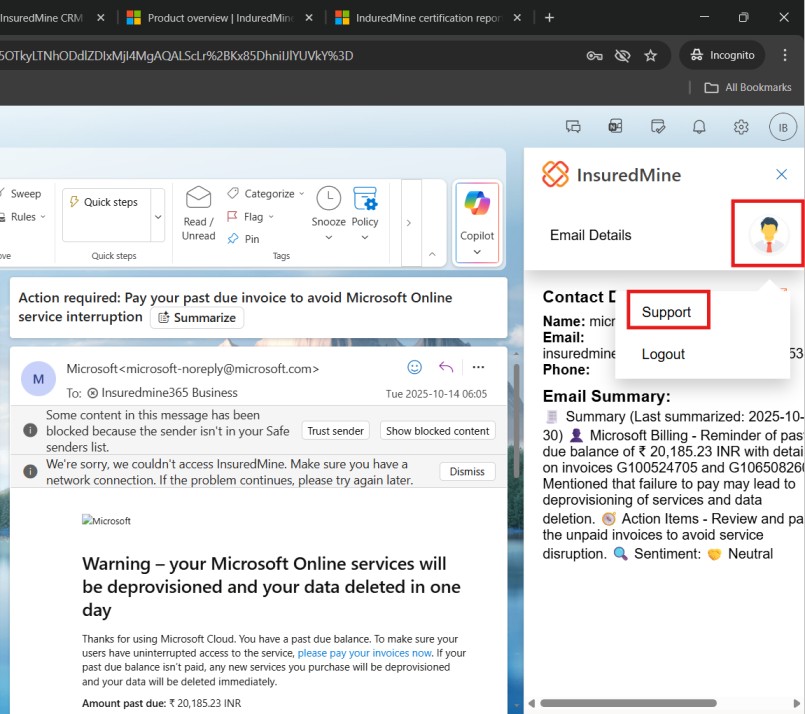This screenshot has height=714, width=805.
Task: Open Outlook settings gear icon
Action: (741, 127)
